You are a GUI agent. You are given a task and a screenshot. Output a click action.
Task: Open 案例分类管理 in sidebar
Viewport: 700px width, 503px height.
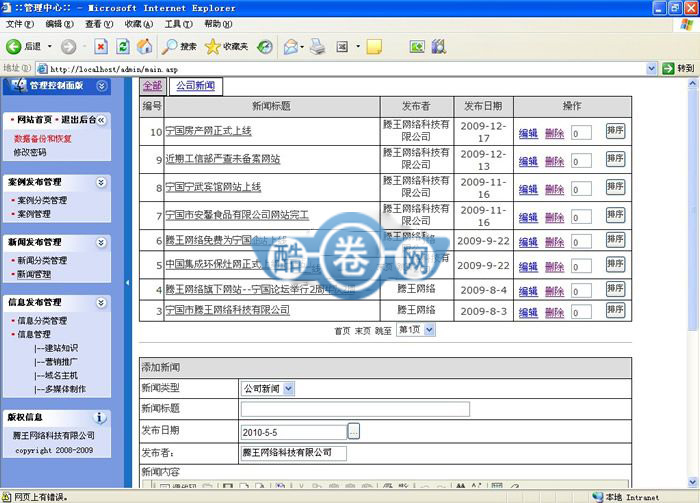(42, 200)
